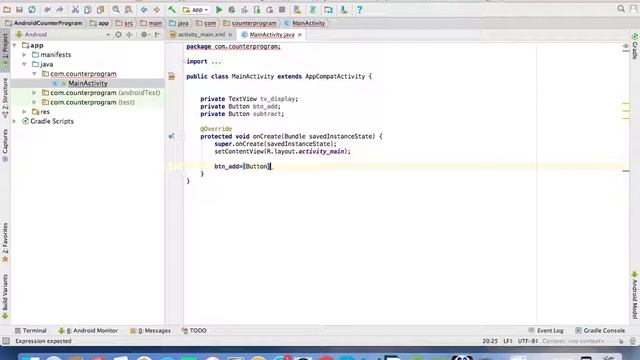Click the Synchronize toolbar icon
The height and width of the screenshot is (360, 640).
pyautogui.click(x=32, y=9)
